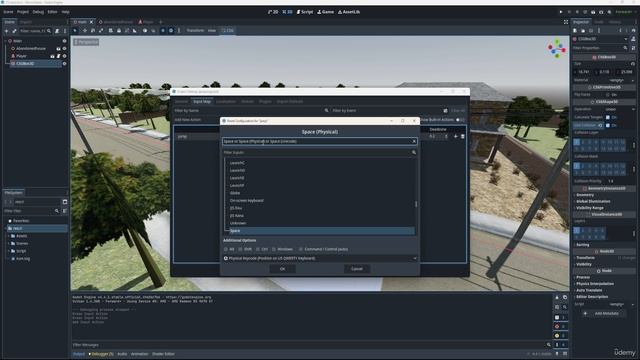Viewport: 640px width, 360px height.
Task: Click the Filter Inputs search field
Action: click(x=320, y=152)
